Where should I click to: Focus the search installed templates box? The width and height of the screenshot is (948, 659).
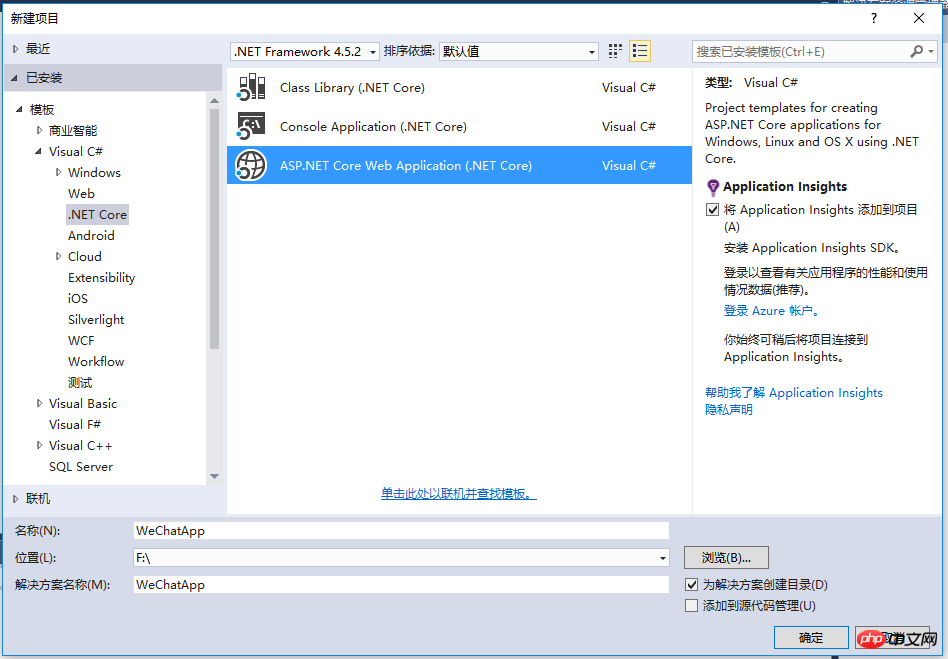(x=801, y=51)
